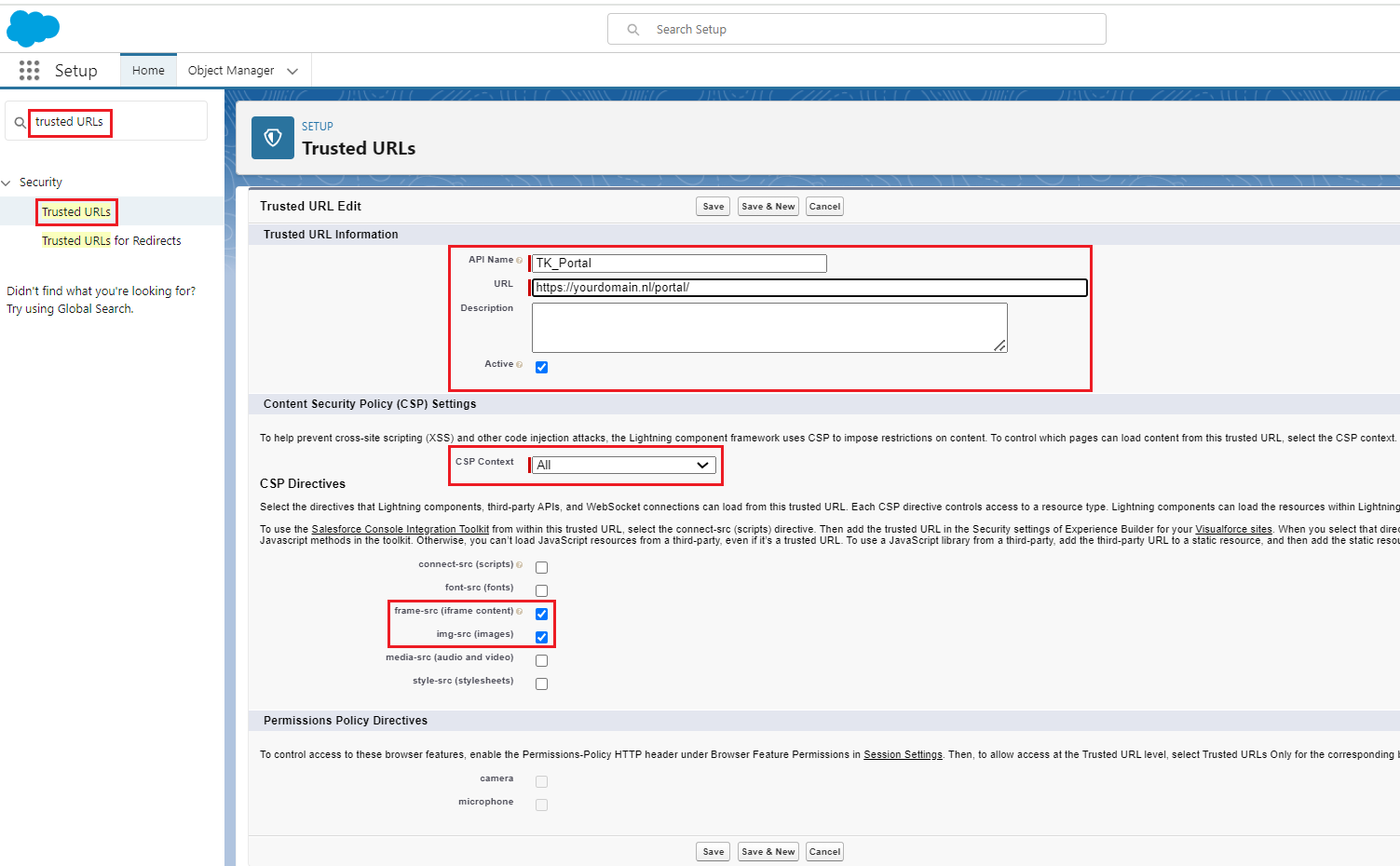Click the bottom Save button
The width and height of the screenshot is (1400, 866).
tap(714, 852)
